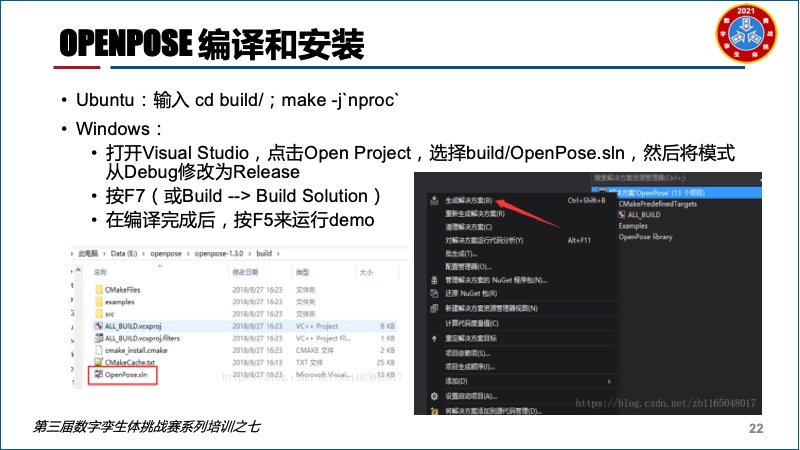Click the 'VC++ Project' type cell
The image size is (800, 450).
317,326
